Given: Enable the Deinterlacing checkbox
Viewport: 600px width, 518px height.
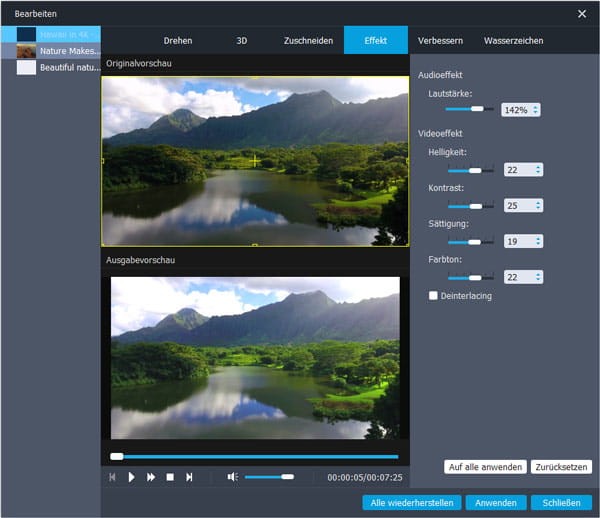Looking at the screenshot, I should (433, 295).
